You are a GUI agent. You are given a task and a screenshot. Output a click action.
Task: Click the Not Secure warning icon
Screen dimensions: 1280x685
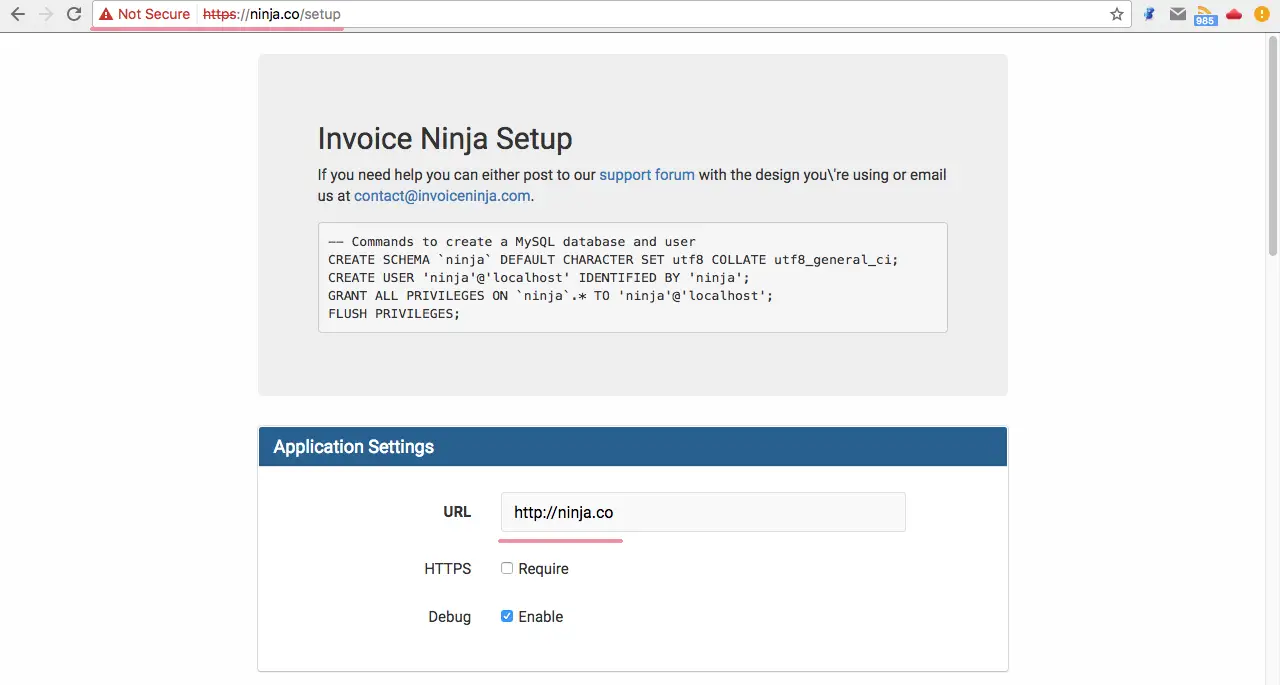pos(106,14)
